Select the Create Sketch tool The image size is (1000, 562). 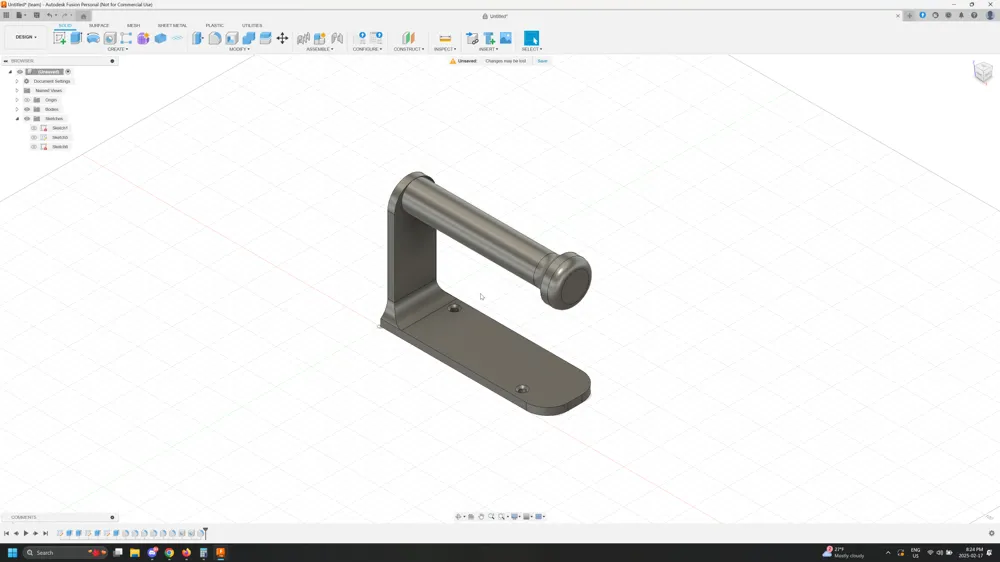[59, 38]
